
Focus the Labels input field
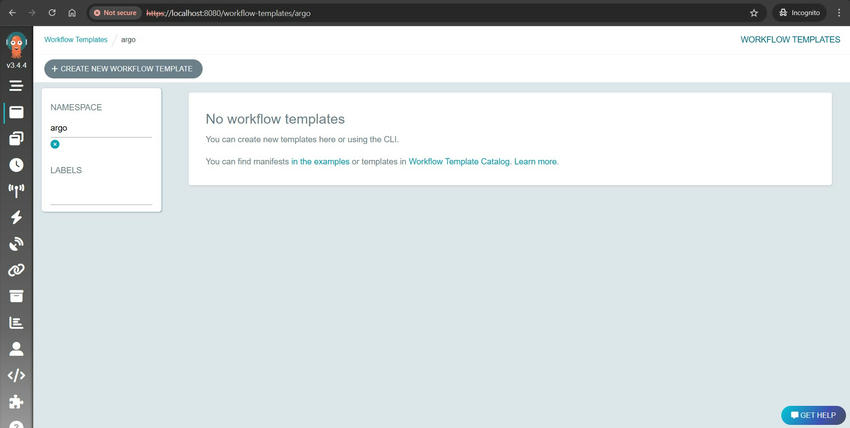[x=101, y=194]
